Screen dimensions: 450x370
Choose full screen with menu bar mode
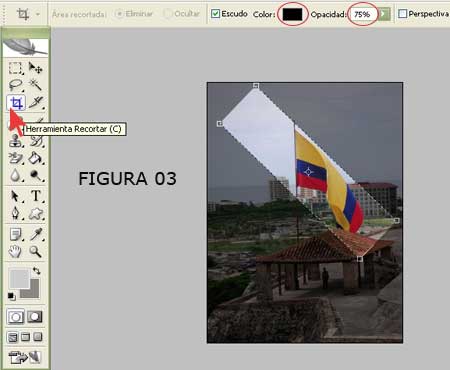tap(25, 337)
